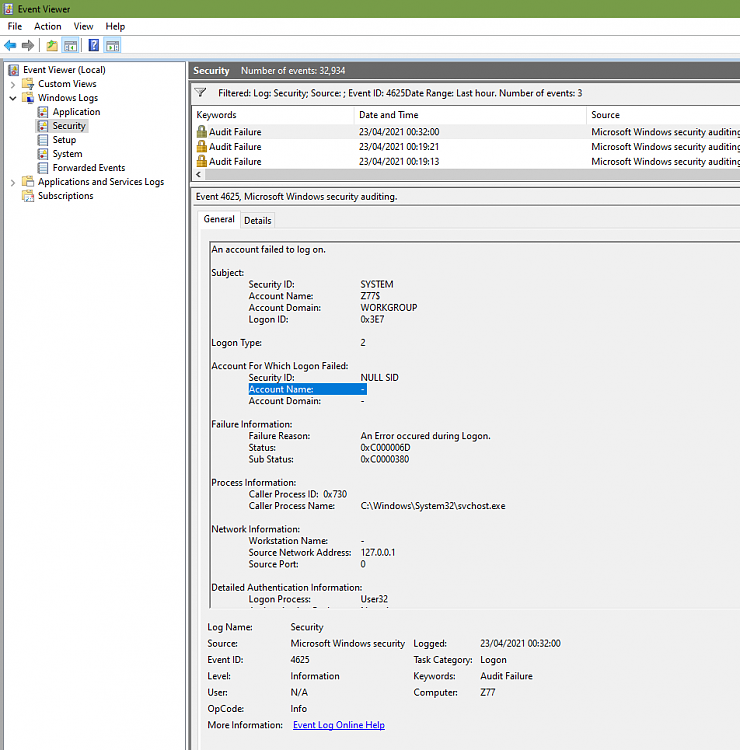The image size is (740, 750).
Task: Click the Computer value Z77
Action: (x=487, y=692)
